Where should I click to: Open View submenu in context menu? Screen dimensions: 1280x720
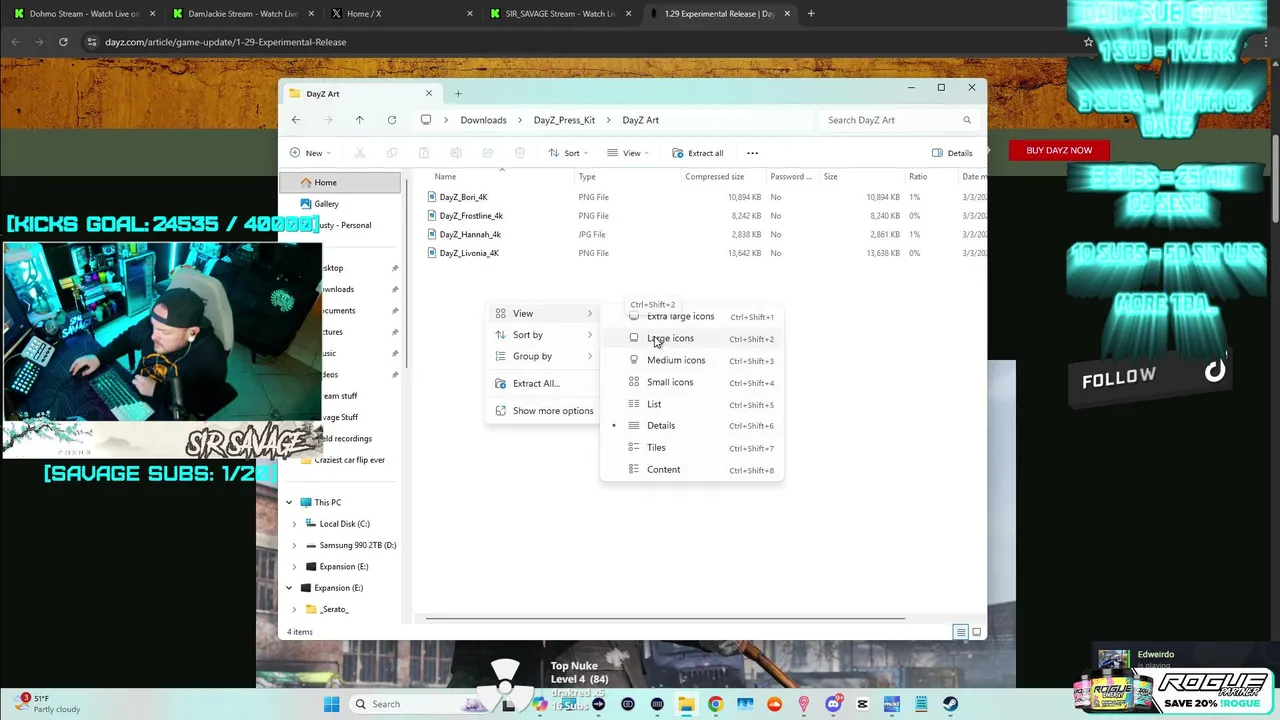coord(543,313)
